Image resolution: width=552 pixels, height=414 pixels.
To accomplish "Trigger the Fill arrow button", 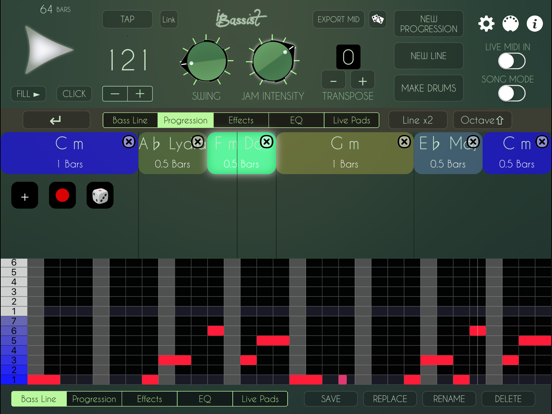I will [x=28, y=94].
